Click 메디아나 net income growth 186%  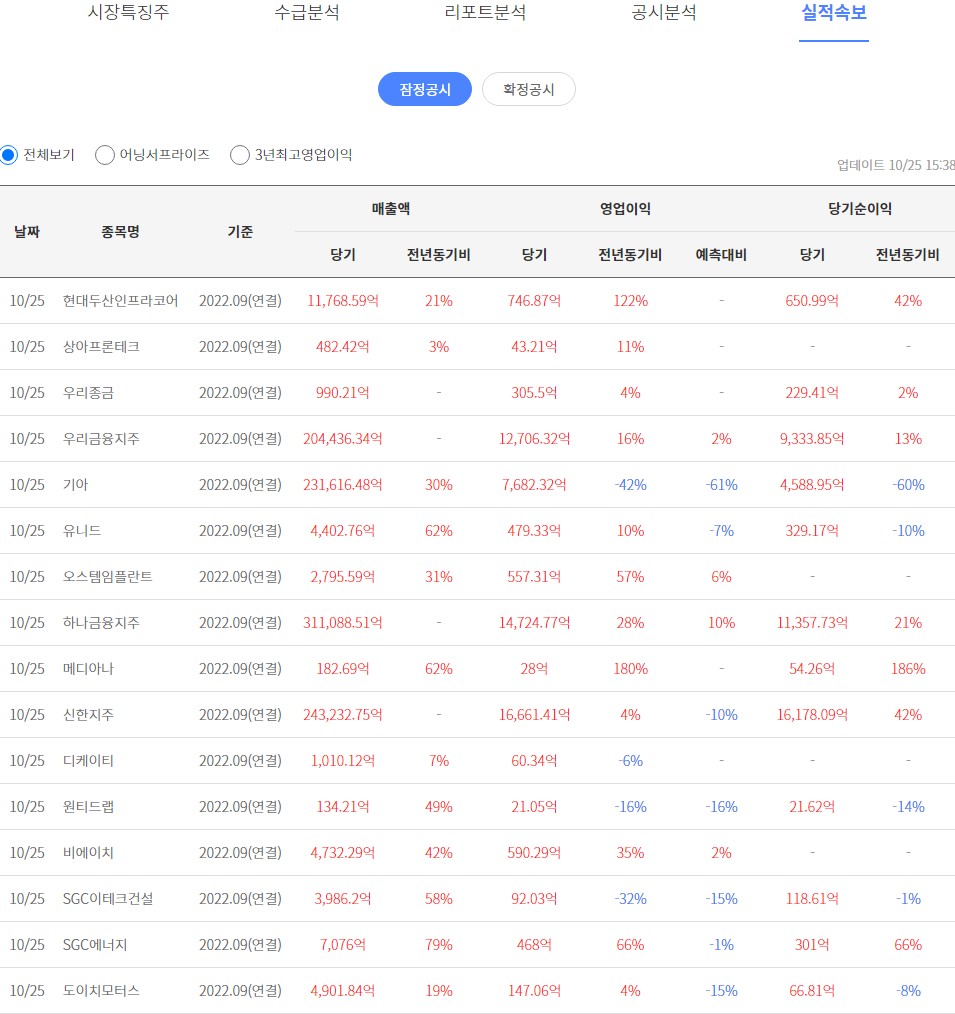(908, 669)
